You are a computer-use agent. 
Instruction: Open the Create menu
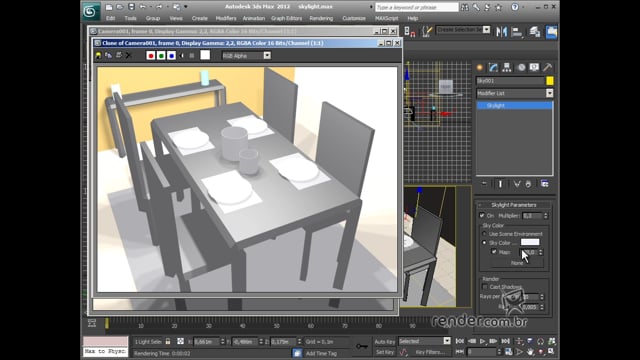[199, 18]
